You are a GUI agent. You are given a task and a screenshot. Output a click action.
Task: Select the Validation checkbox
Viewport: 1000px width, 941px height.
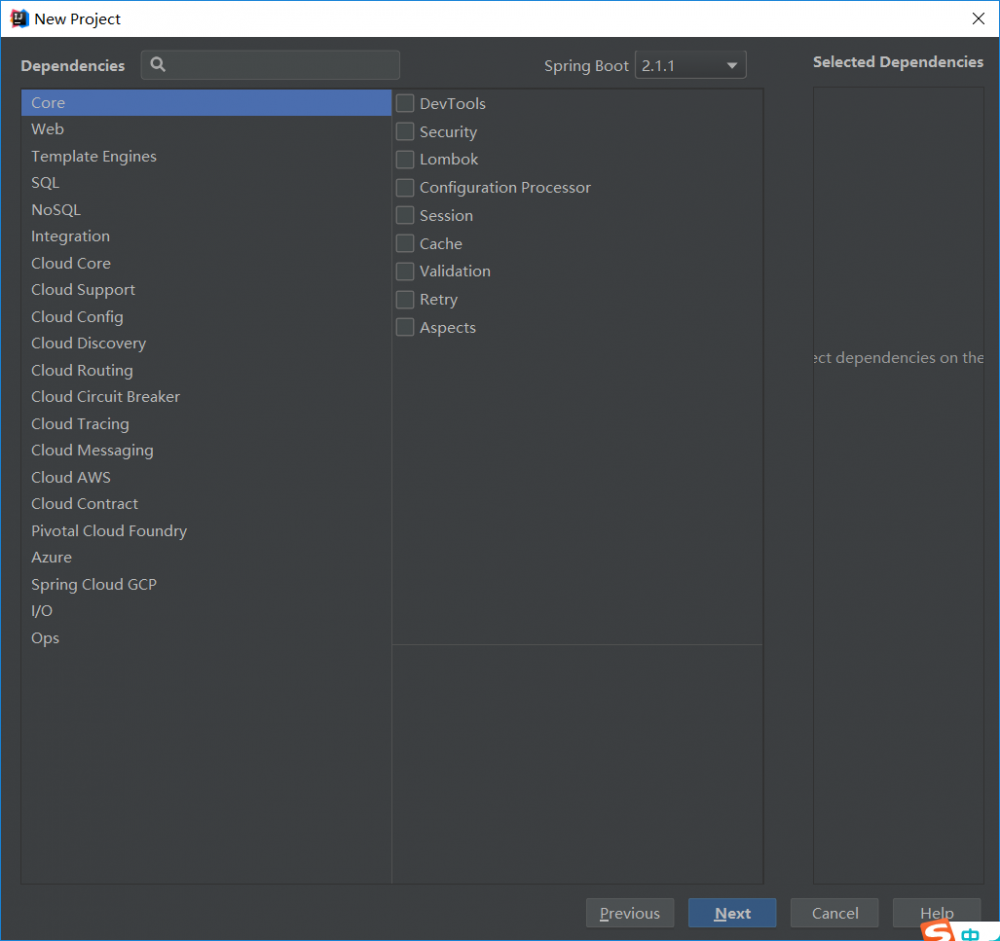[x=405, y=271]
